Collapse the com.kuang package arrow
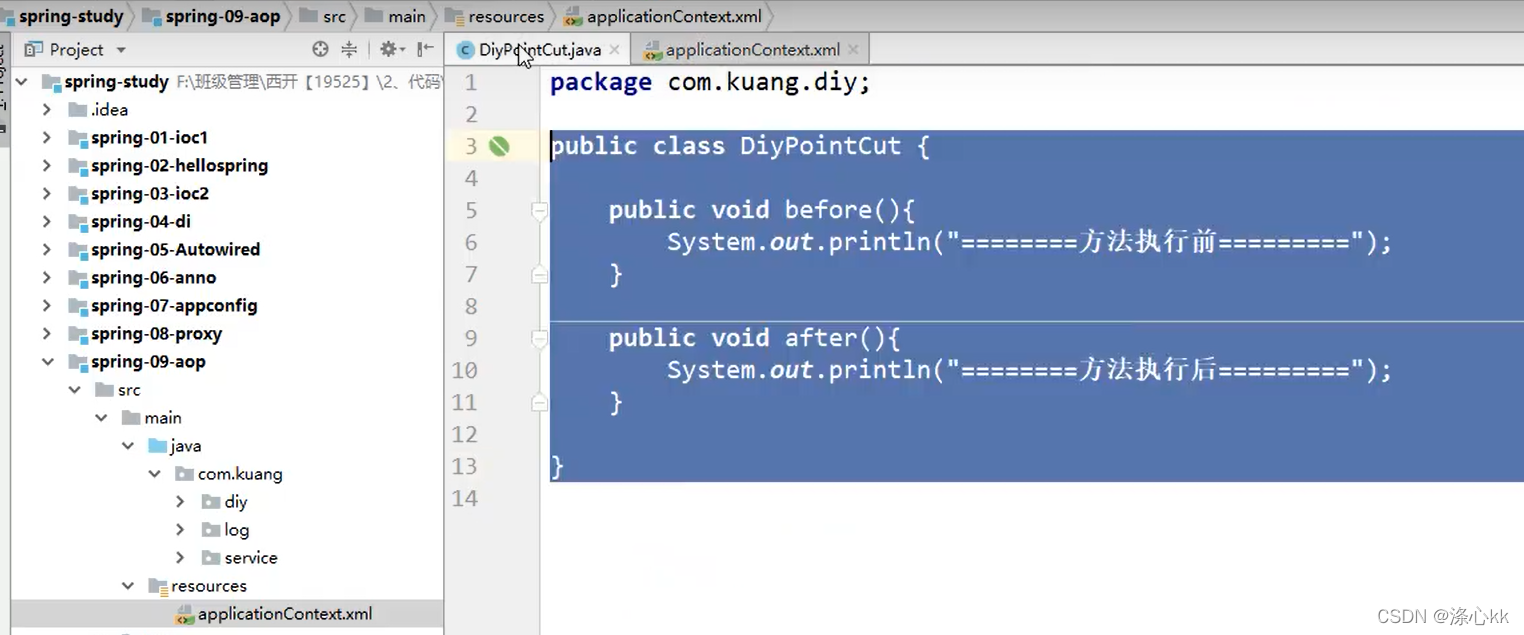Screen dimensions: 1524x635 click(154, 474)
